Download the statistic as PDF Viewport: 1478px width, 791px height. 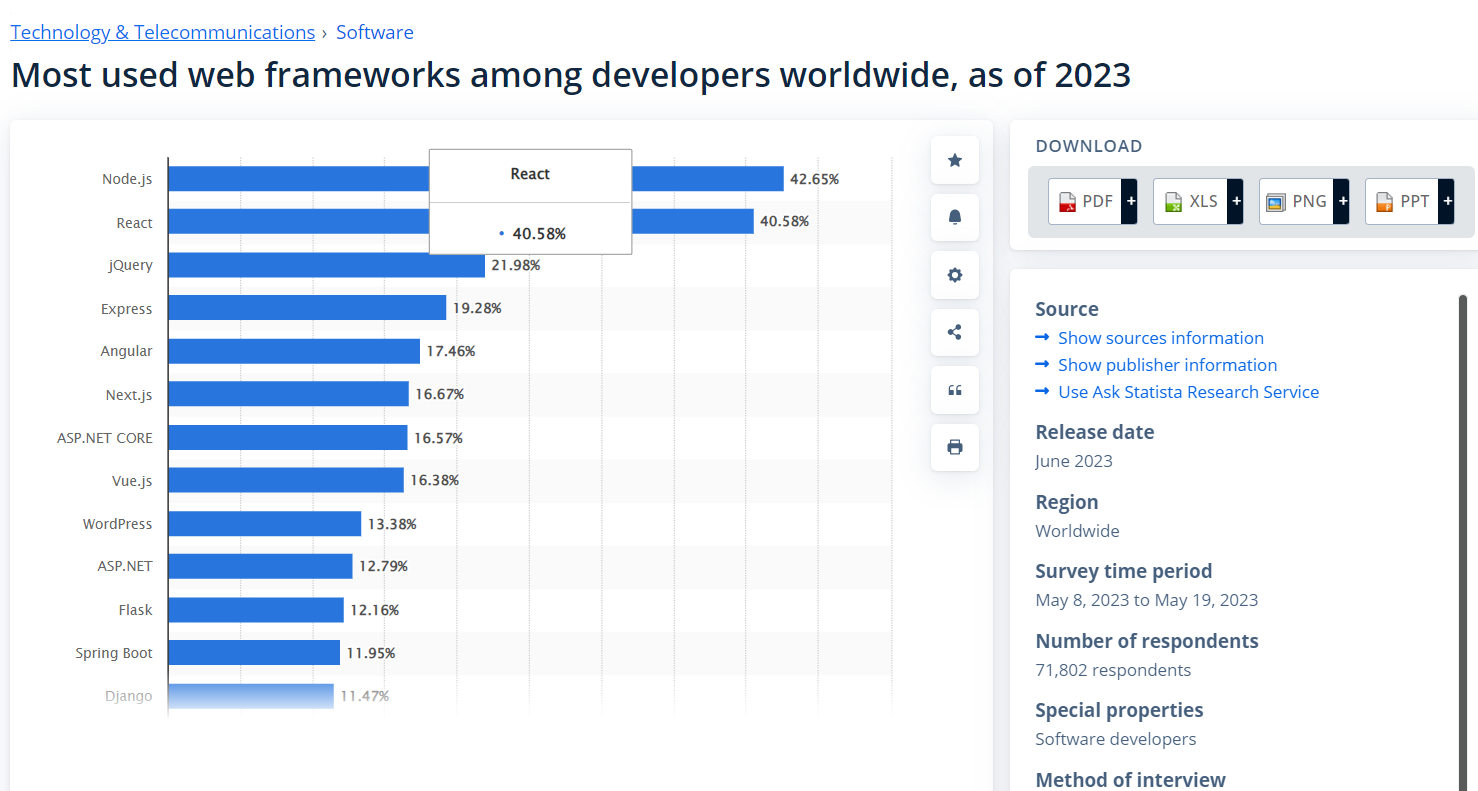pos(1086,201)
